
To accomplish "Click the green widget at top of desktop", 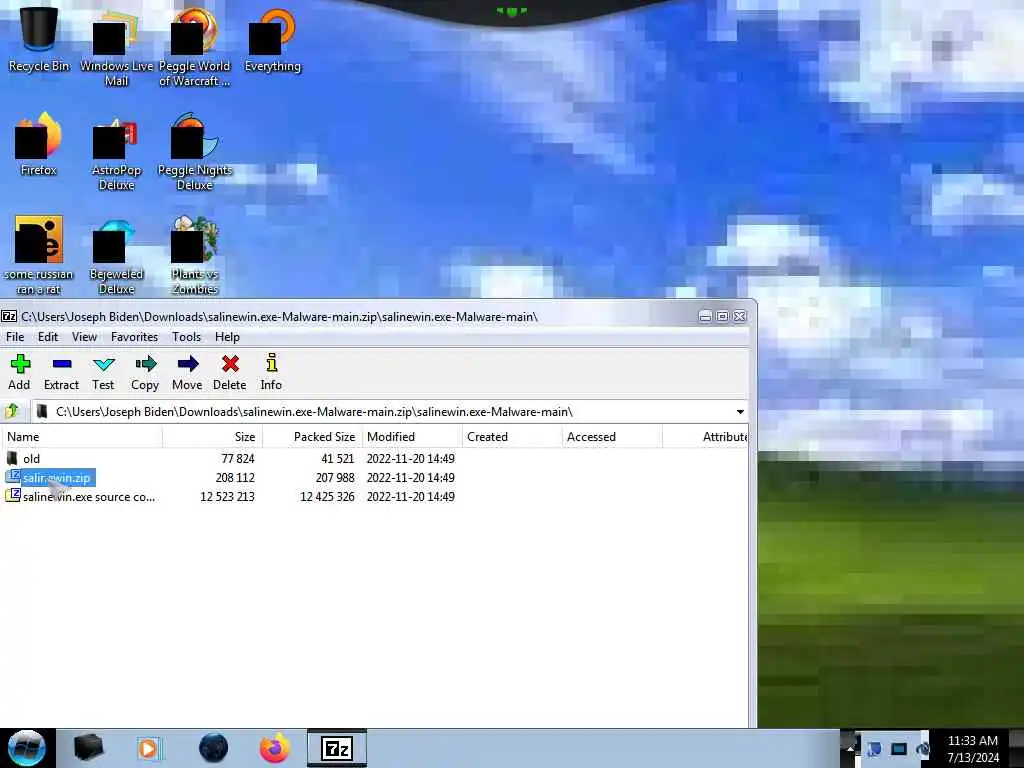I will click(511, 11).
